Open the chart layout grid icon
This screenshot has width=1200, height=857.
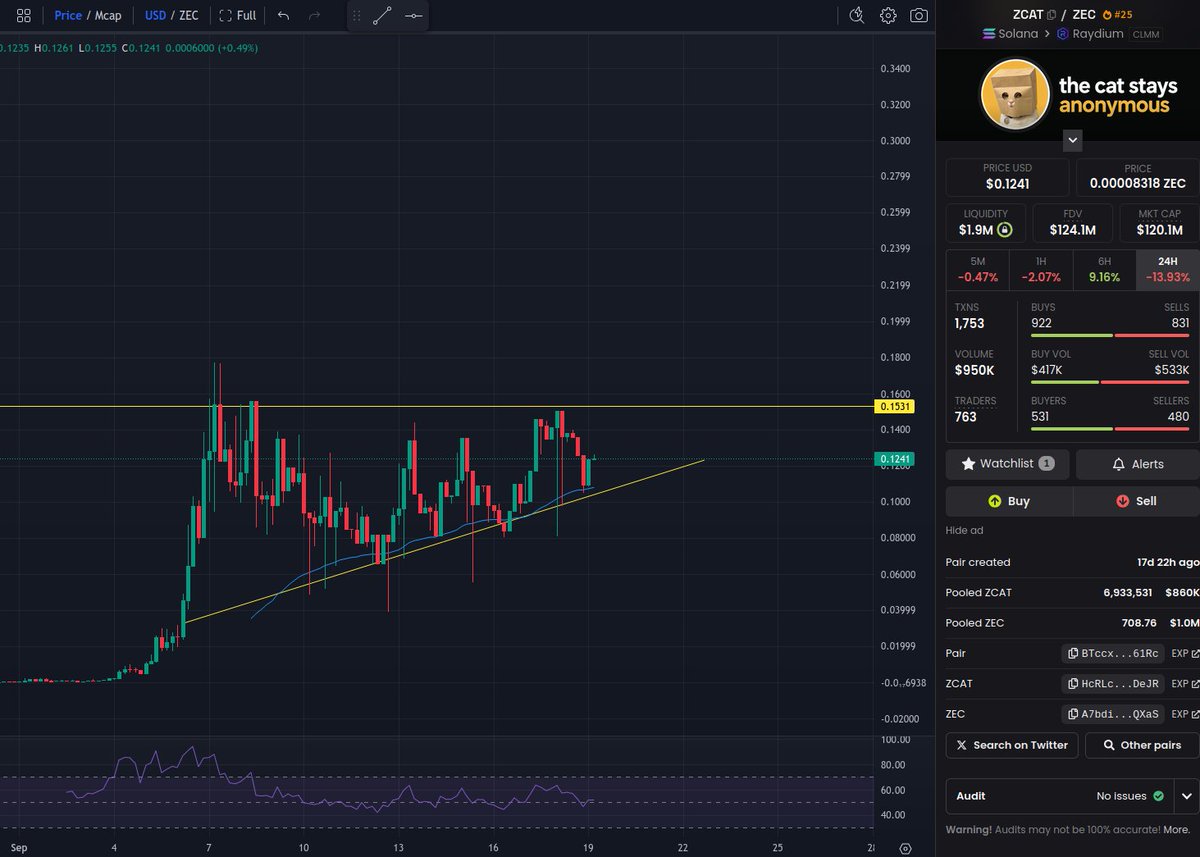(23, 16)
